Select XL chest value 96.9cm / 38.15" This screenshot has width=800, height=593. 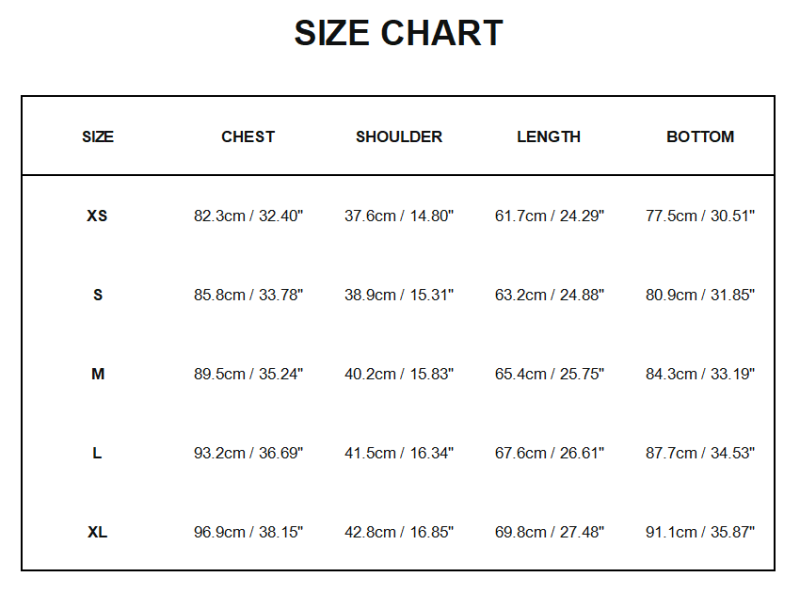[248, 532]
